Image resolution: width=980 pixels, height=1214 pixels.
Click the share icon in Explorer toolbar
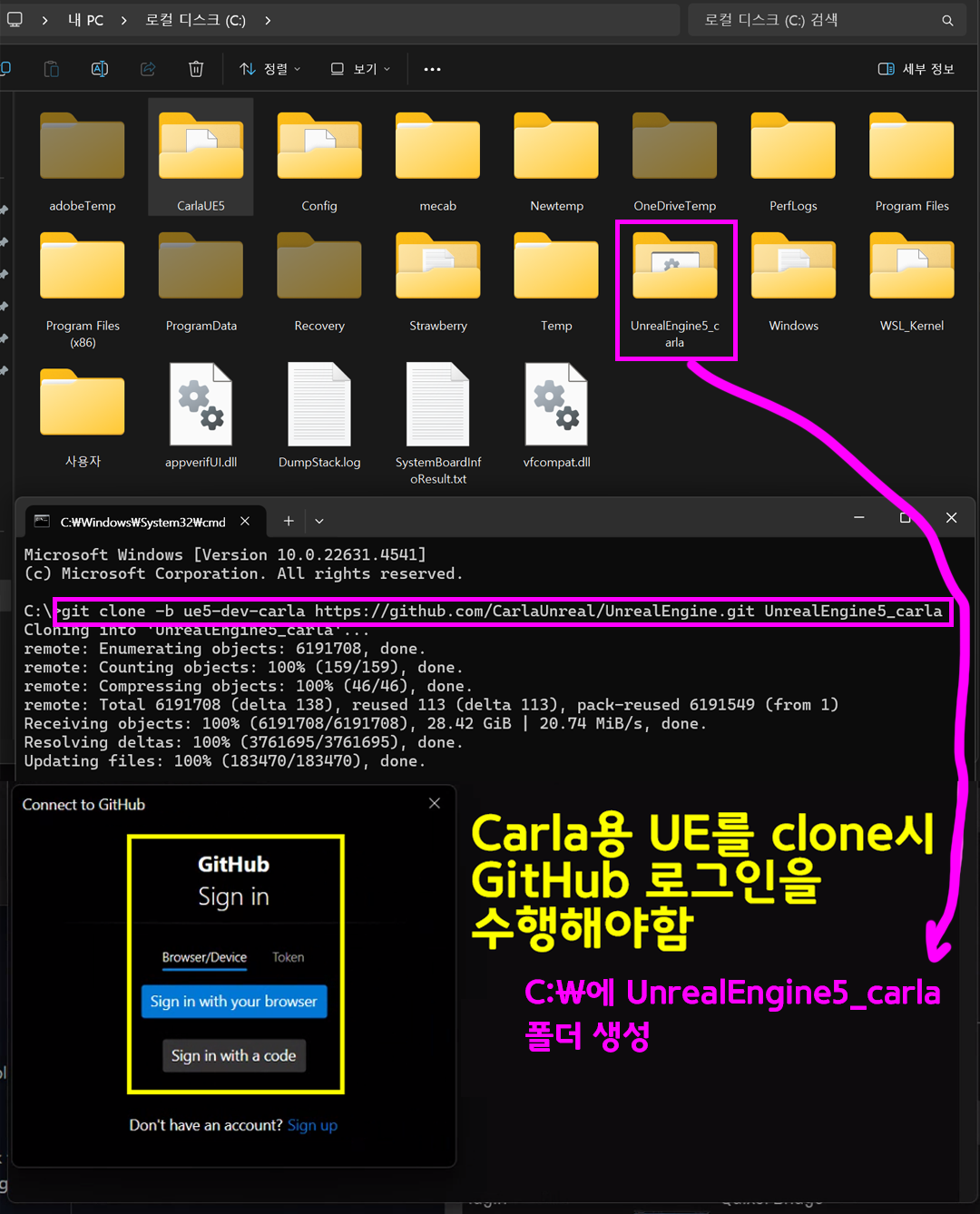(x=148, y=69)
